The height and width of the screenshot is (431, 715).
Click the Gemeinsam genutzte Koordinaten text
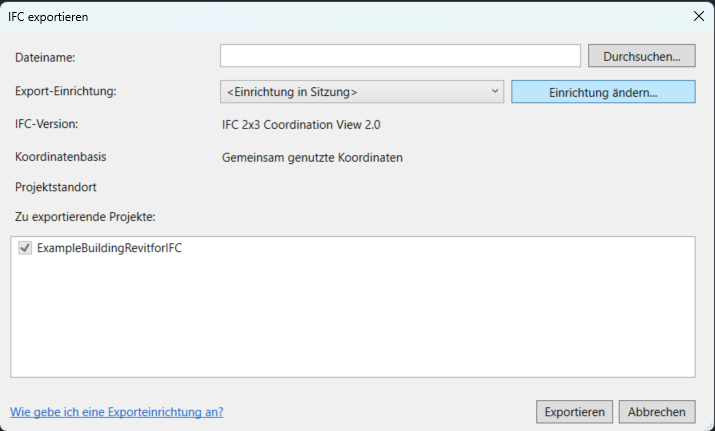click(x=312, y=157)
